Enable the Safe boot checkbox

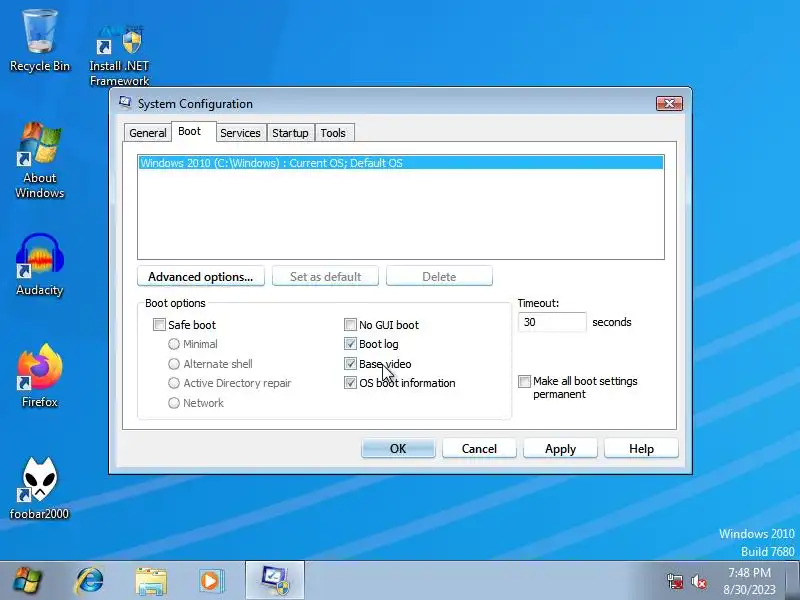click(x=159, y=324)
